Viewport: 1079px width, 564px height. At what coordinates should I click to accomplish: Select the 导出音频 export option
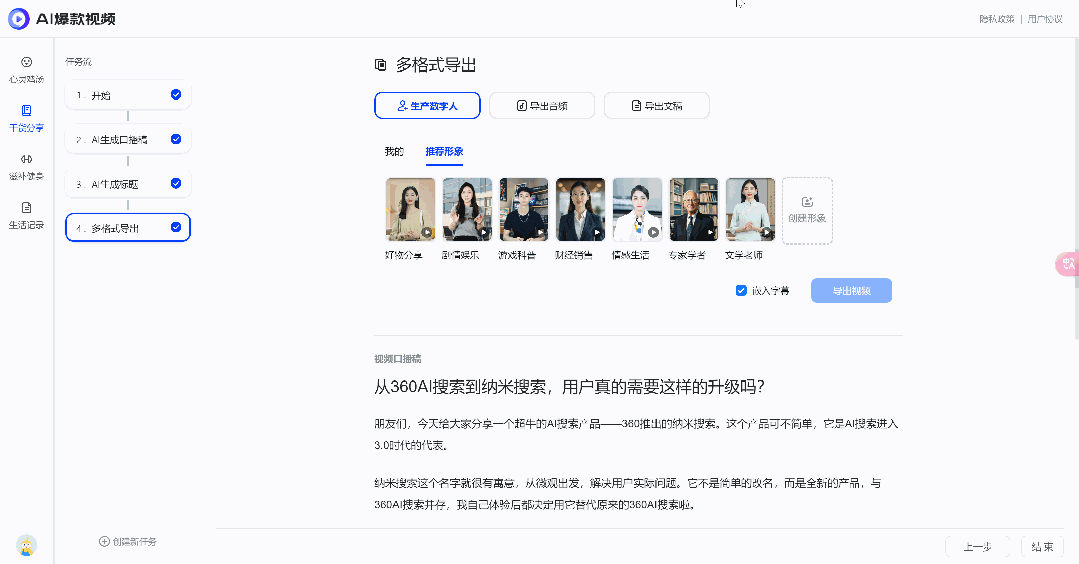tap(542, 105)
